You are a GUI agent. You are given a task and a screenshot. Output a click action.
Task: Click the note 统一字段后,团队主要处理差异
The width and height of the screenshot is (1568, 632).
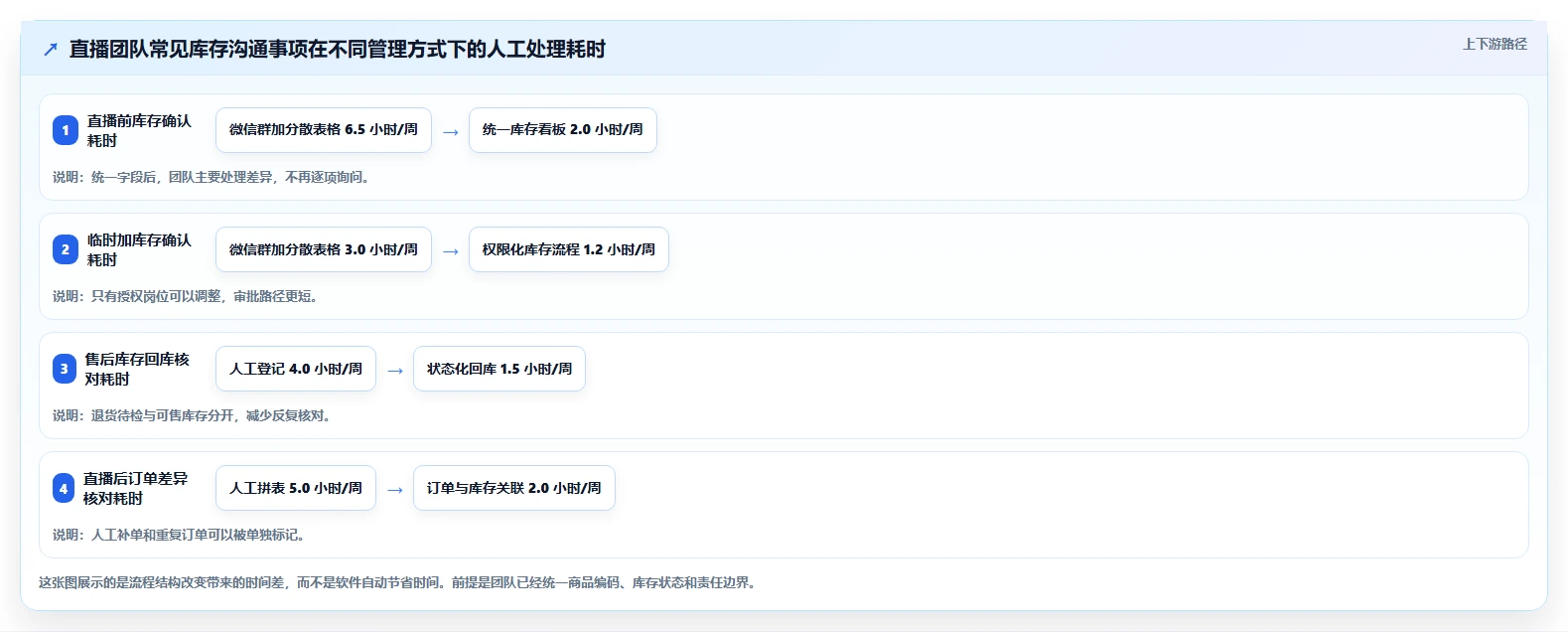(x=212, y=177)
